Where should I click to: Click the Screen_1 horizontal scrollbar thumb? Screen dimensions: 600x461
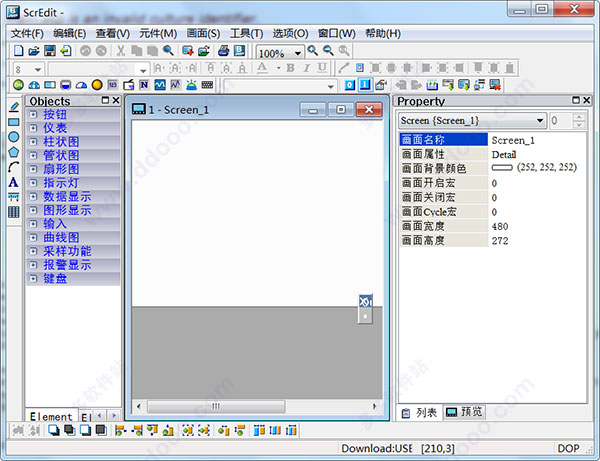click(216, 406)
